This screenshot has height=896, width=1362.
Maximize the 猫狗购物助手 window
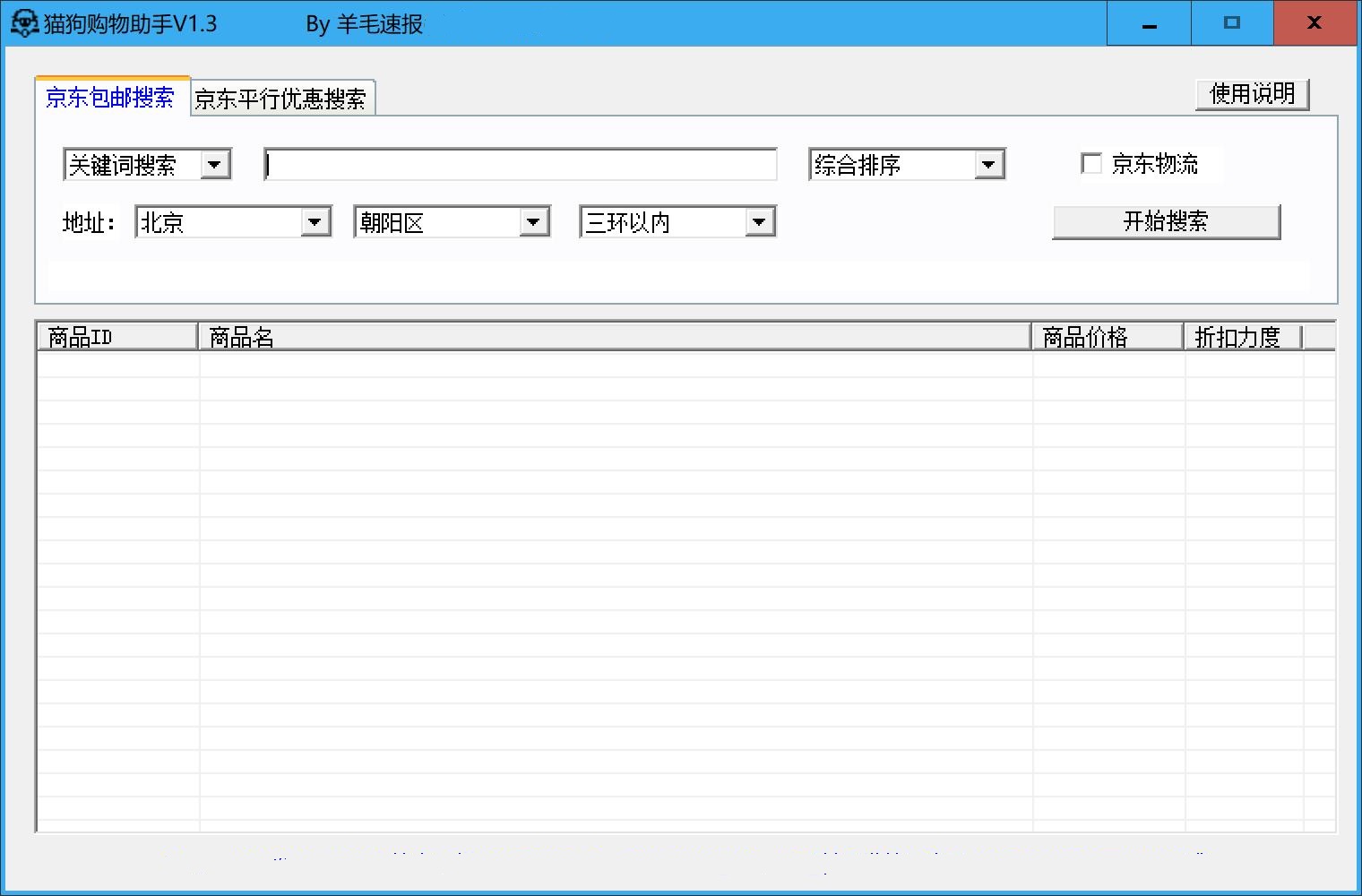pos(1232,23)
